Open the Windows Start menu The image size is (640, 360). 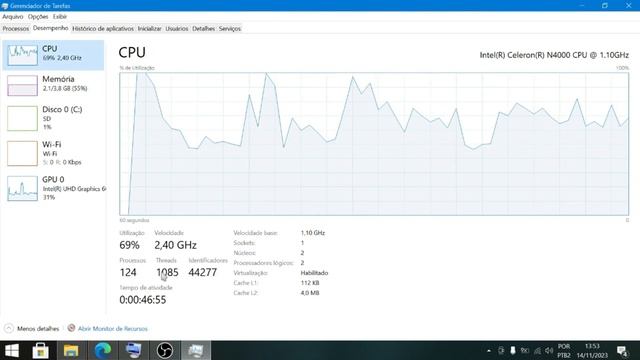(x=12, y=351)
